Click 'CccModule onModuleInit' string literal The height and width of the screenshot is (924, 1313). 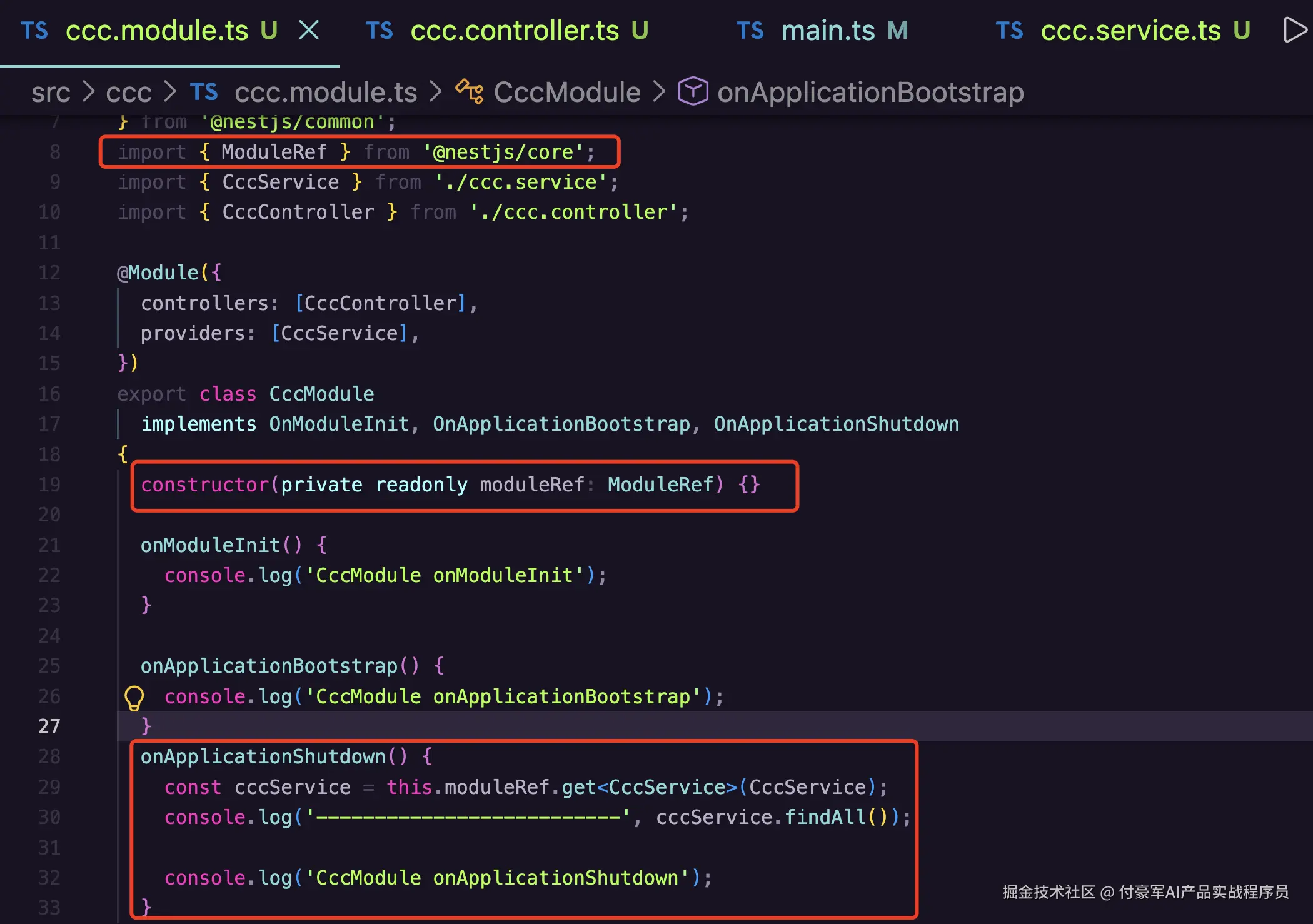pos(445,575)
